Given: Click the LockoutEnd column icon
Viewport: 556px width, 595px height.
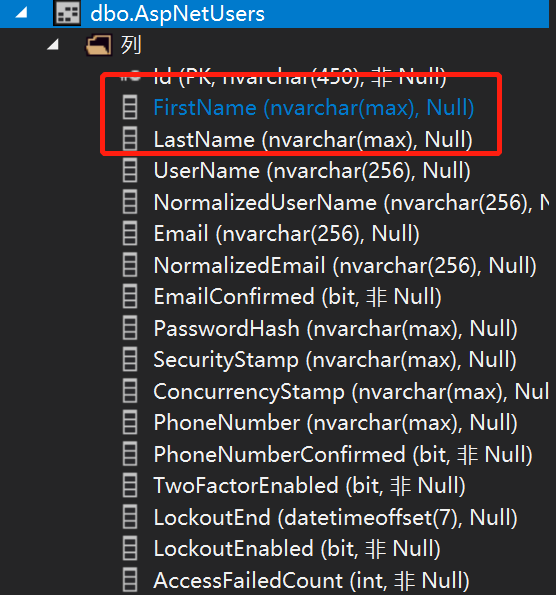Looking at the screenshot, I should [130, 517].
